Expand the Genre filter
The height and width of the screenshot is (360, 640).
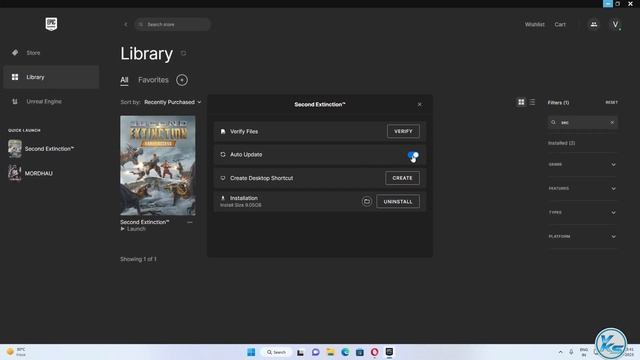point(582,164)
